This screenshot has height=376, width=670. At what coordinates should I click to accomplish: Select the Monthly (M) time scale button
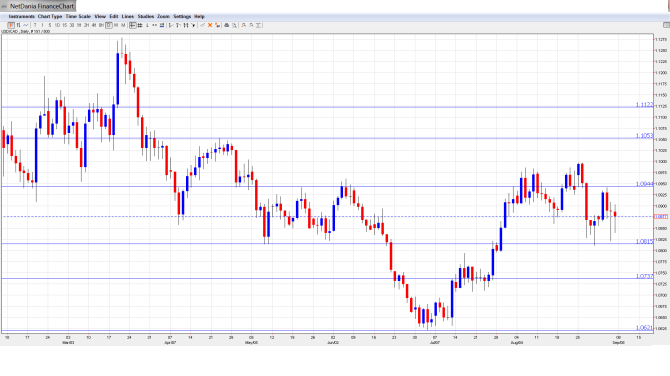click(x=123, y=25)
